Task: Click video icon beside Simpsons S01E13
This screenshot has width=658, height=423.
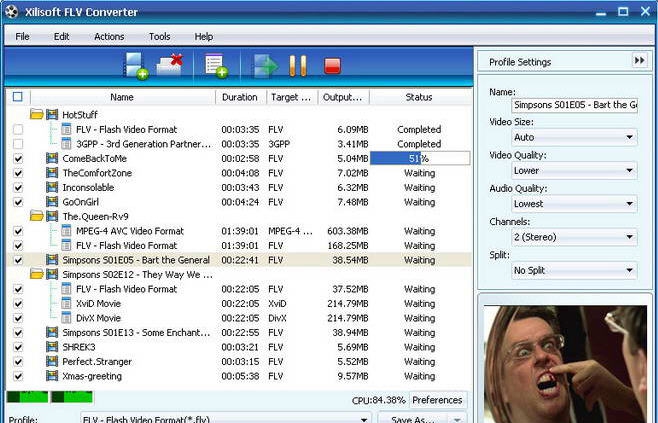Action: pos(52,332)
